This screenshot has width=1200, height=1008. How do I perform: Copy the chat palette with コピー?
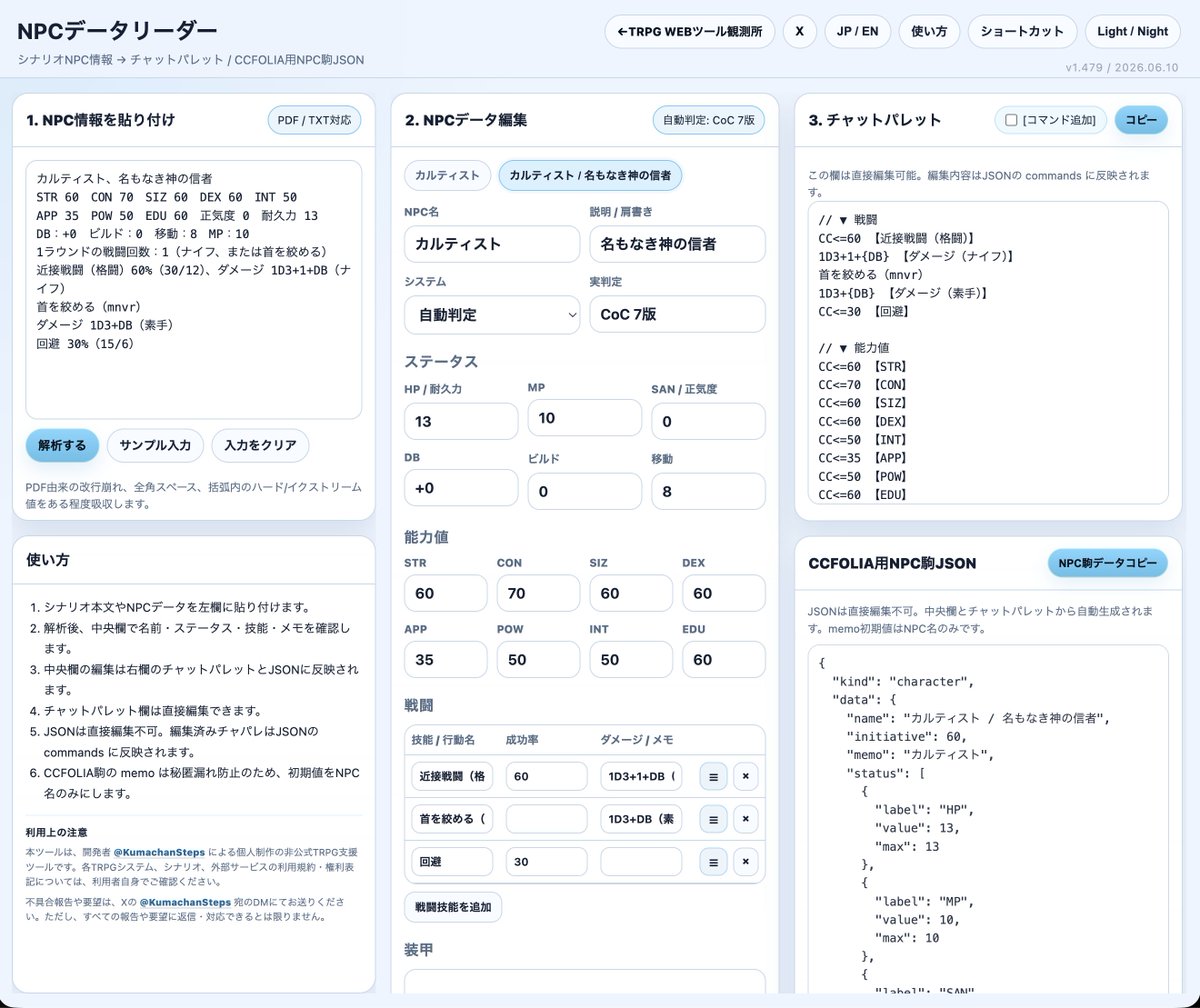1141,120
